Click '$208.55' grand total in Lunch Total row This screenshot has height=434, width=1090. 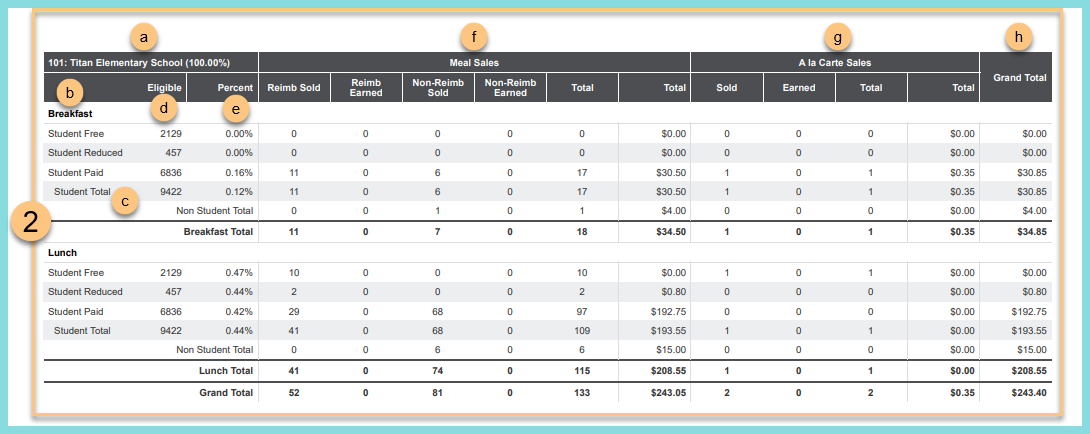click(1028, 371)
